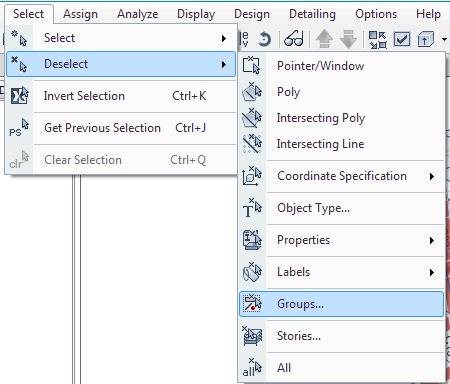Screen dimensions: 450x384
Task: Click the Groups deselect icon
Action: pos(252,303)
